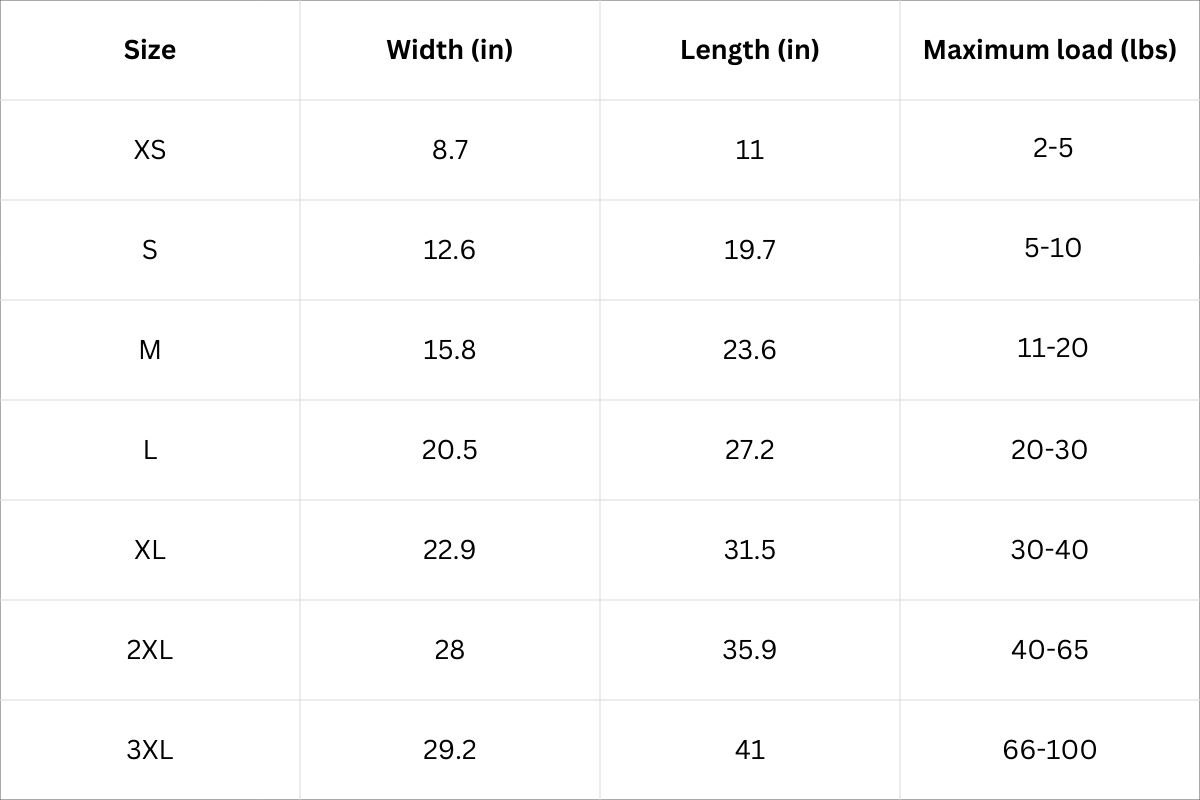Select the XS size cell
This screenshot has width=1200, height=800.
point(150,150)
